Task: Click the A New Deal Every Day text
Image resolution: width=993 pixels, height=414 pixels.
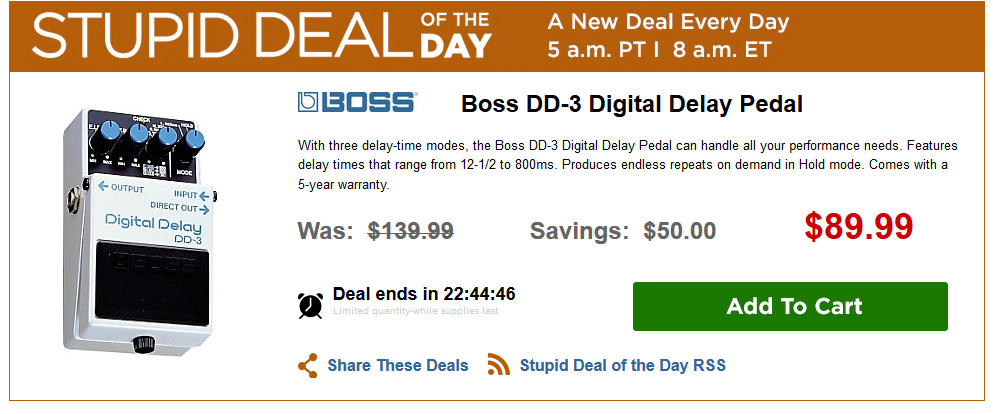Action: coord(668,22)
